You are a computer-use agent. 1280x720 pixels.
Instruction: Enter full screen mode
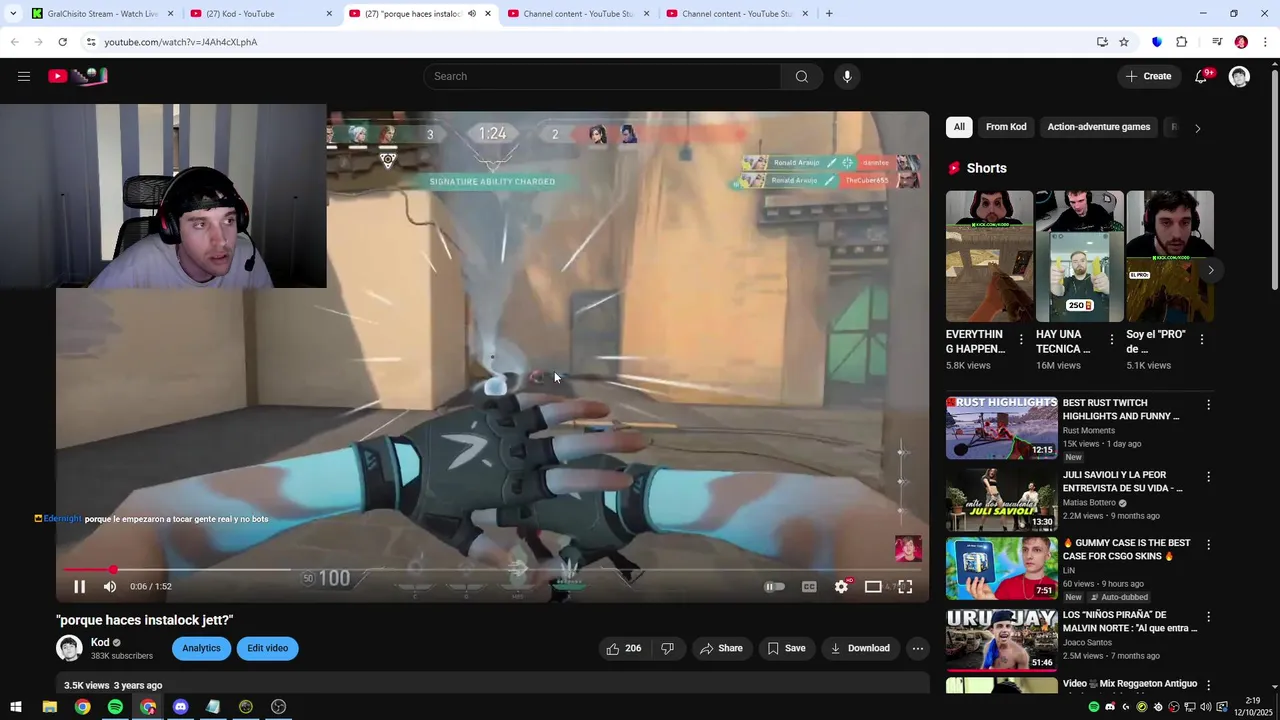[x=905, y=587]
